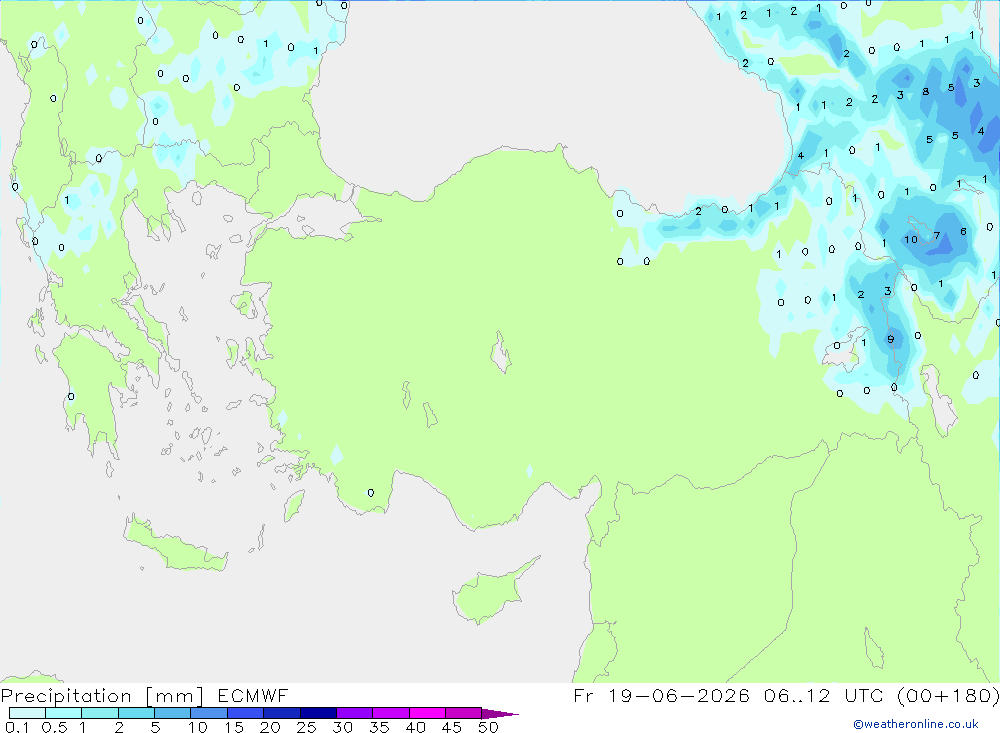Select the 30–35 mm legend color swatch
The image size is (1000, 733).
point(355,713)
